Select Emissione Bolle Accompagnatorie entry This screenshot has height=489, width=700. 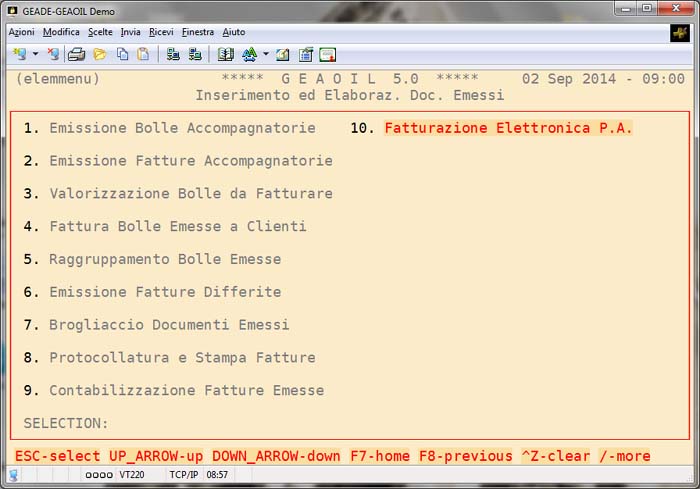click(182, 128)
